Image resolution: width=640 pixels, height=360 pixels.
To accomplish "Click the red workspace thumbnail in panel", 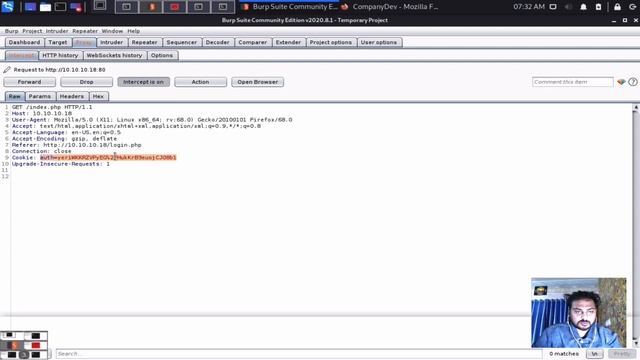I will tap(175, 7).
